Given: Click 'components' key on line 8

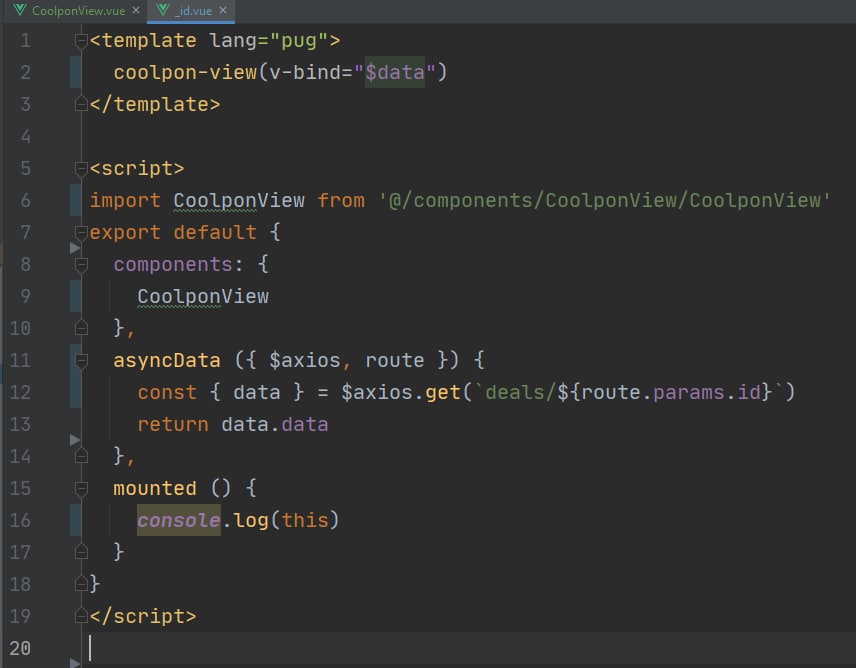Looking at the screenshot, I should (173, 265).
